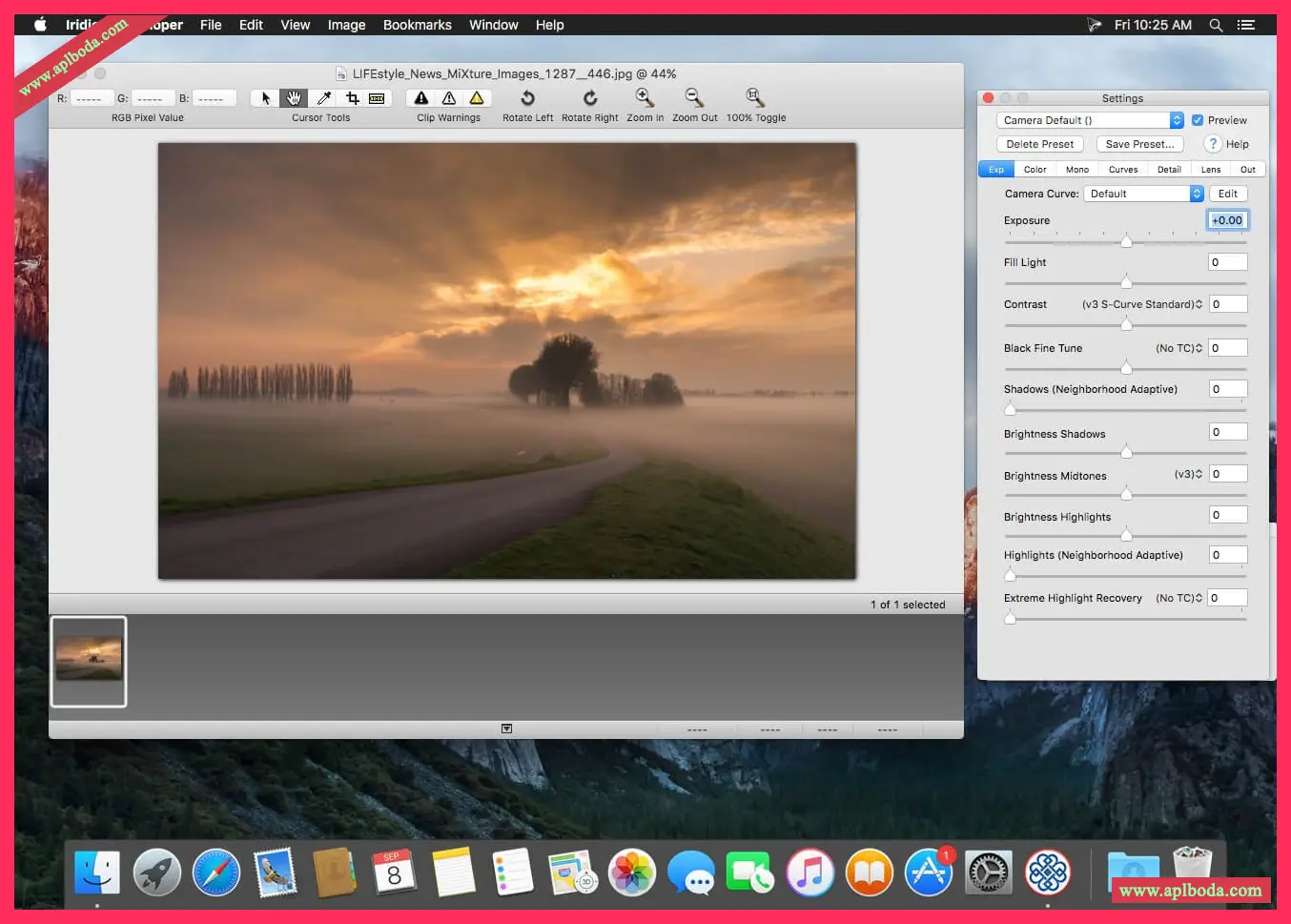The image size is (1291, 924).
Task: Click the 100% Toggle zoom icon
Action: 755,97
